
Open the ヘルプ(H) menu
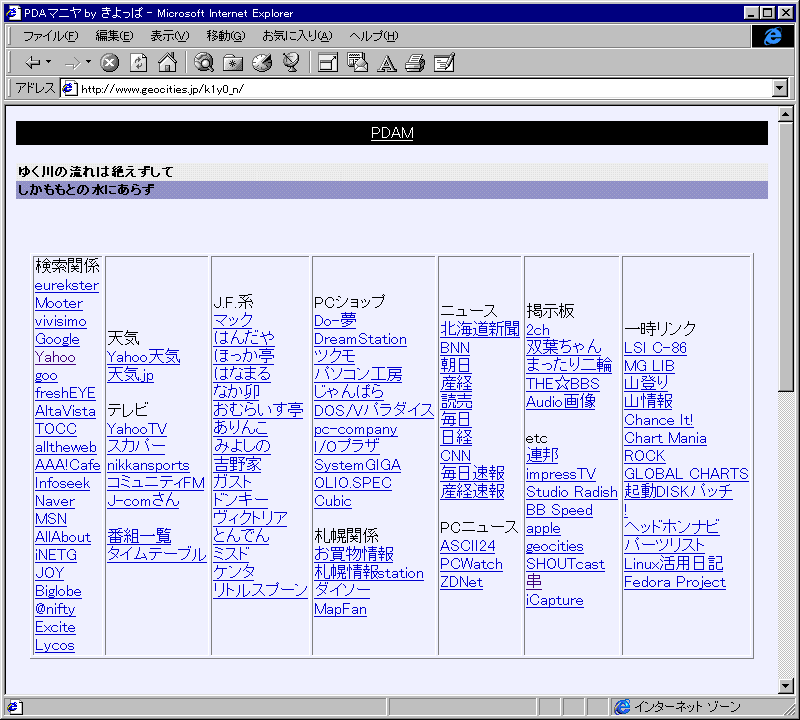[x=373, y=36]
